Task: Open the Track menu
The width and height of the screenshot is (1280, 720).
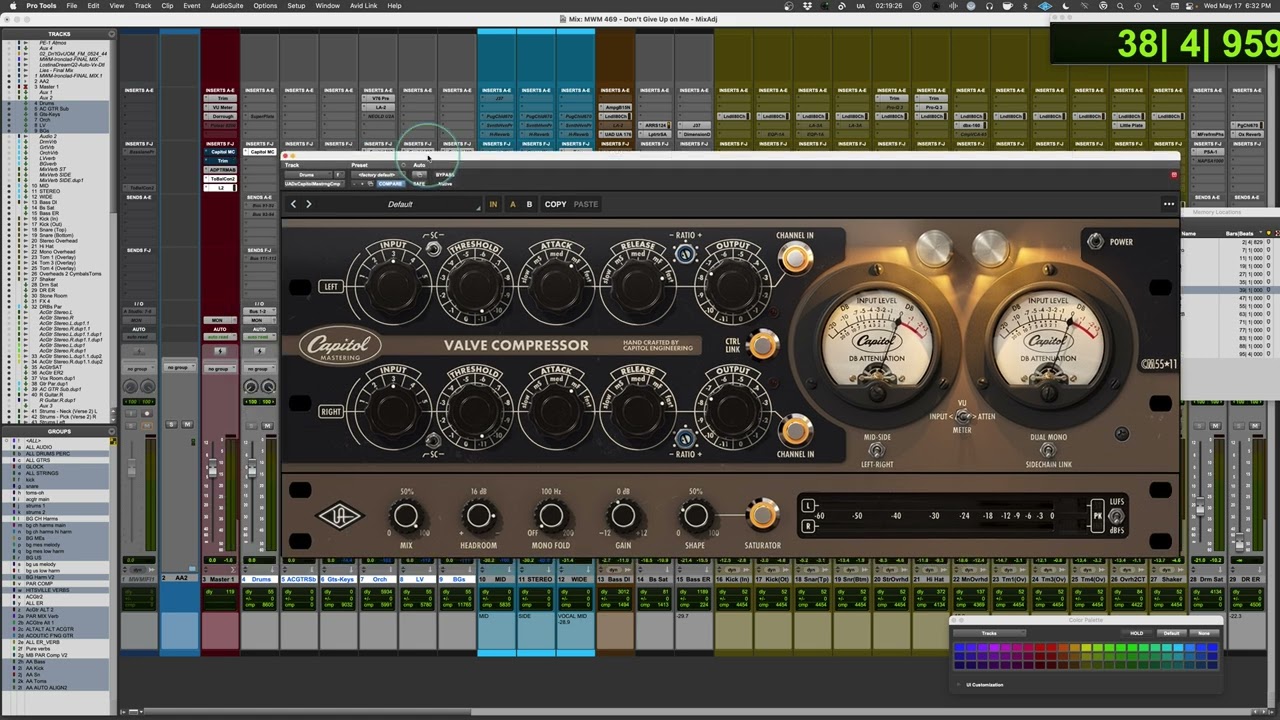Action: (143, 6)
